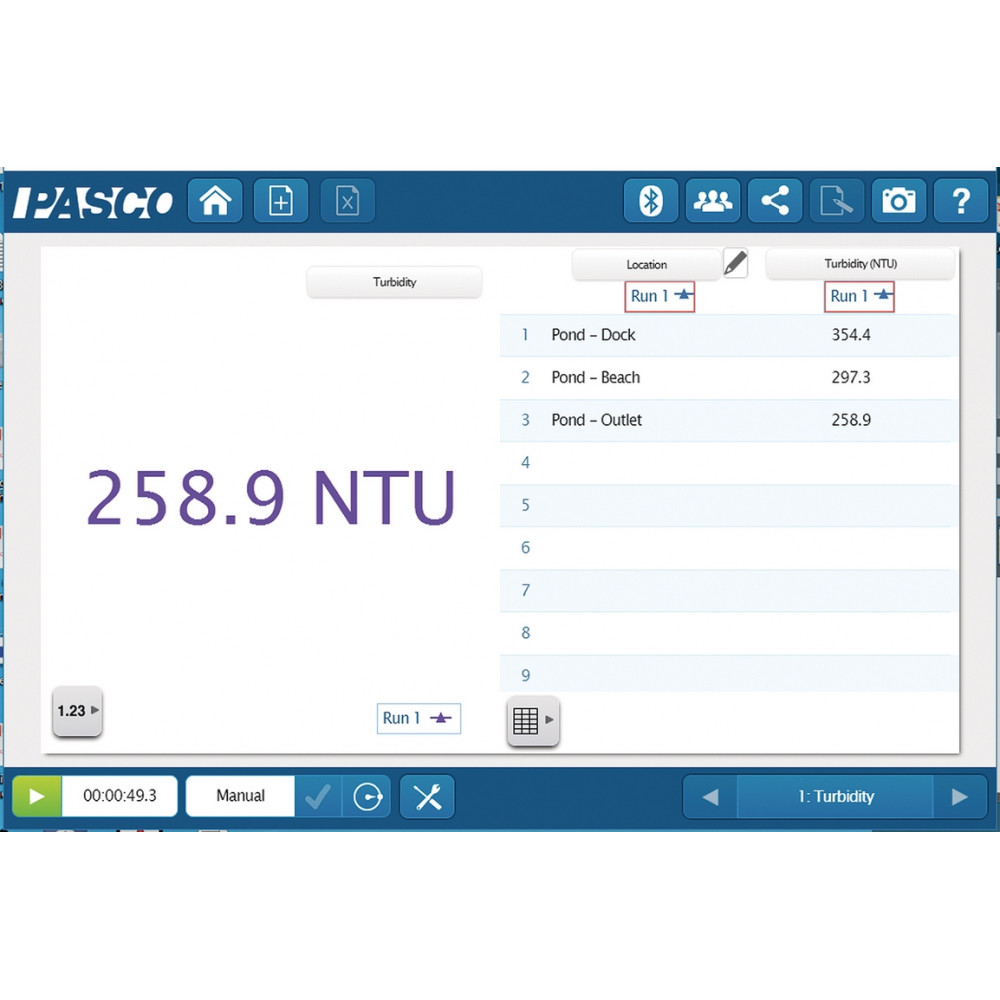
Task: Click the pencil edit icon beside Location
Action: pyautogui.click(x=735, y=263)
